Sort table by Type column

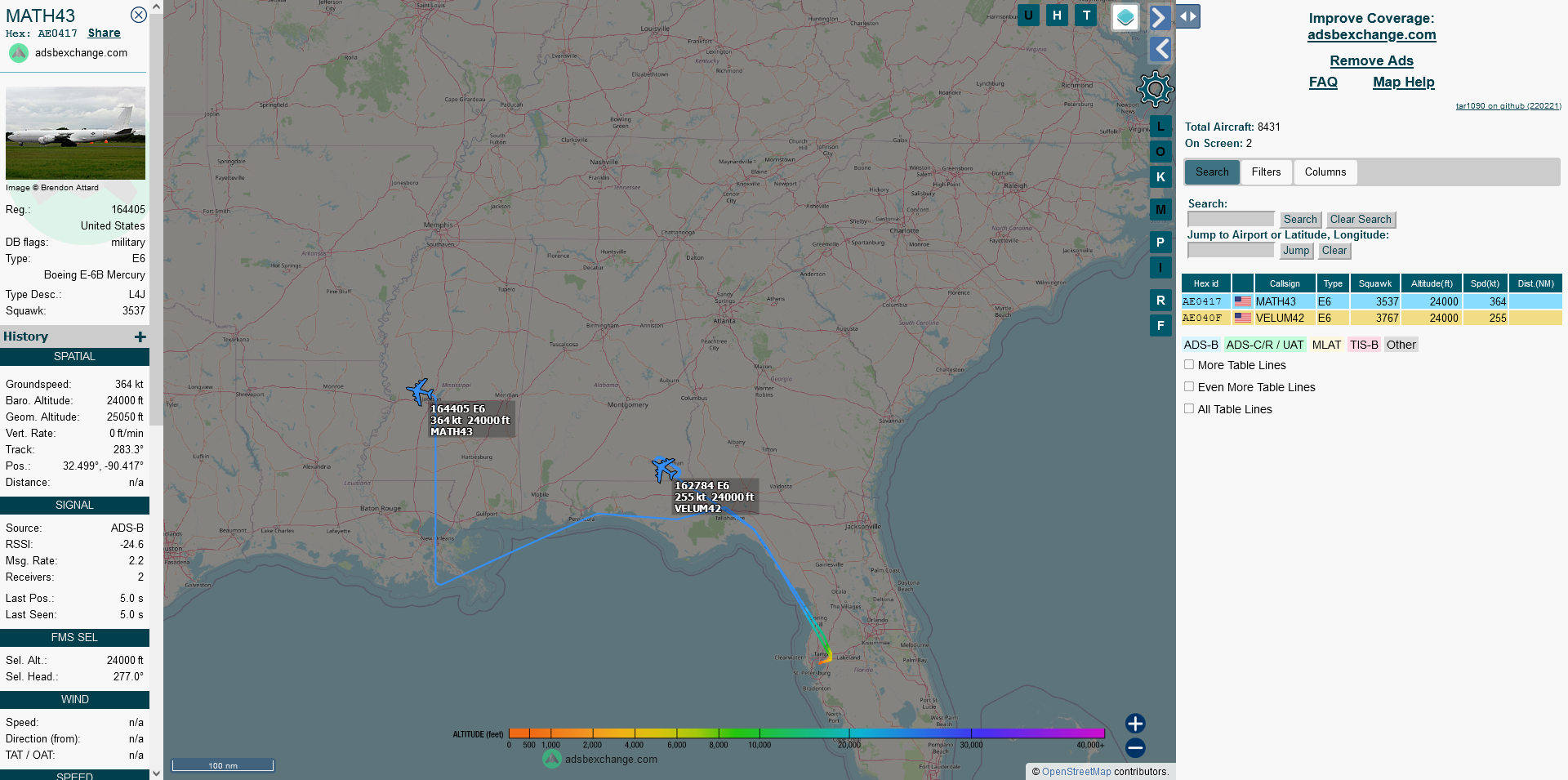click(1333, 283)
